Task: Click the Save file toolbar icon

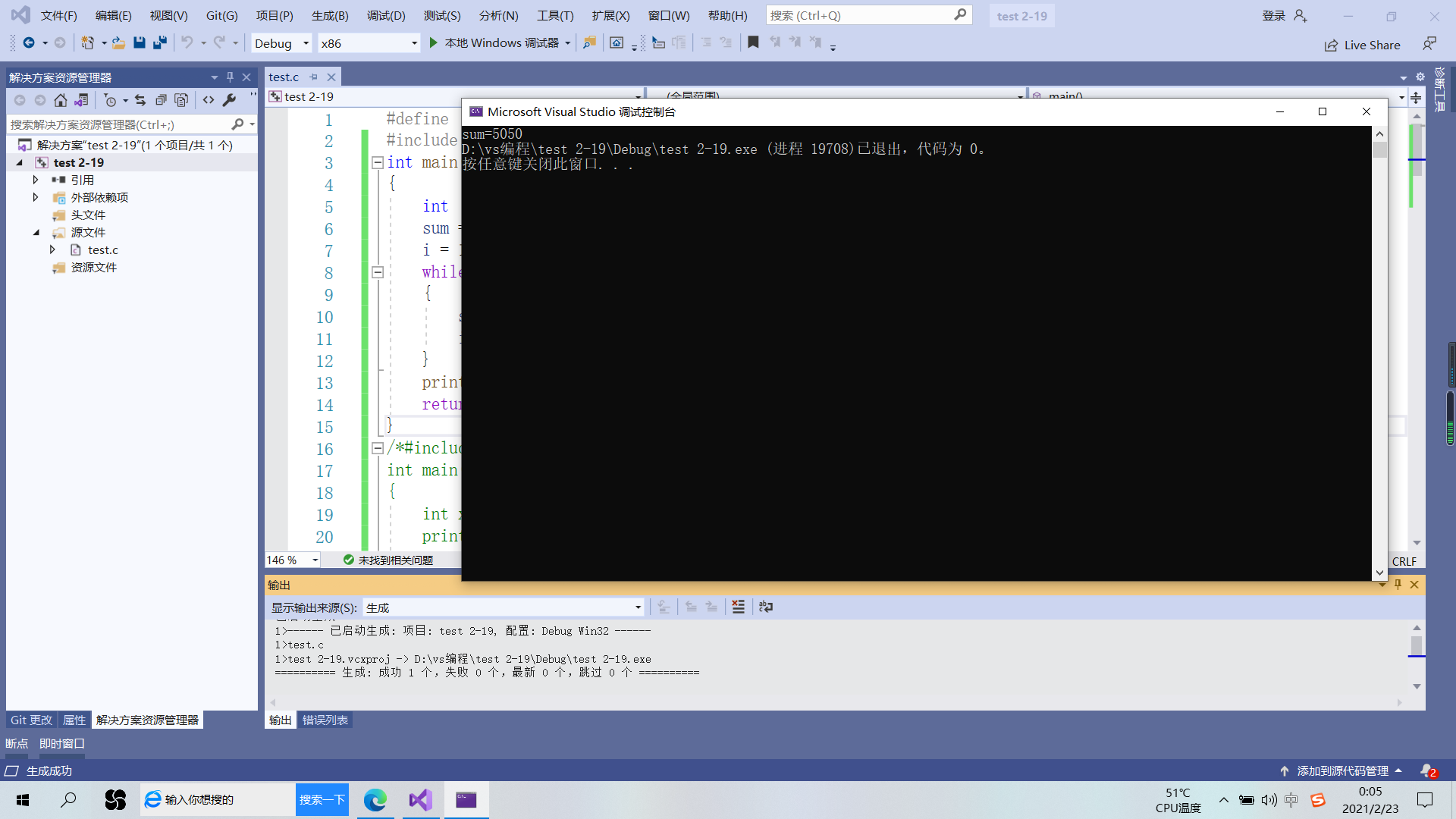Action: (139, 43)
